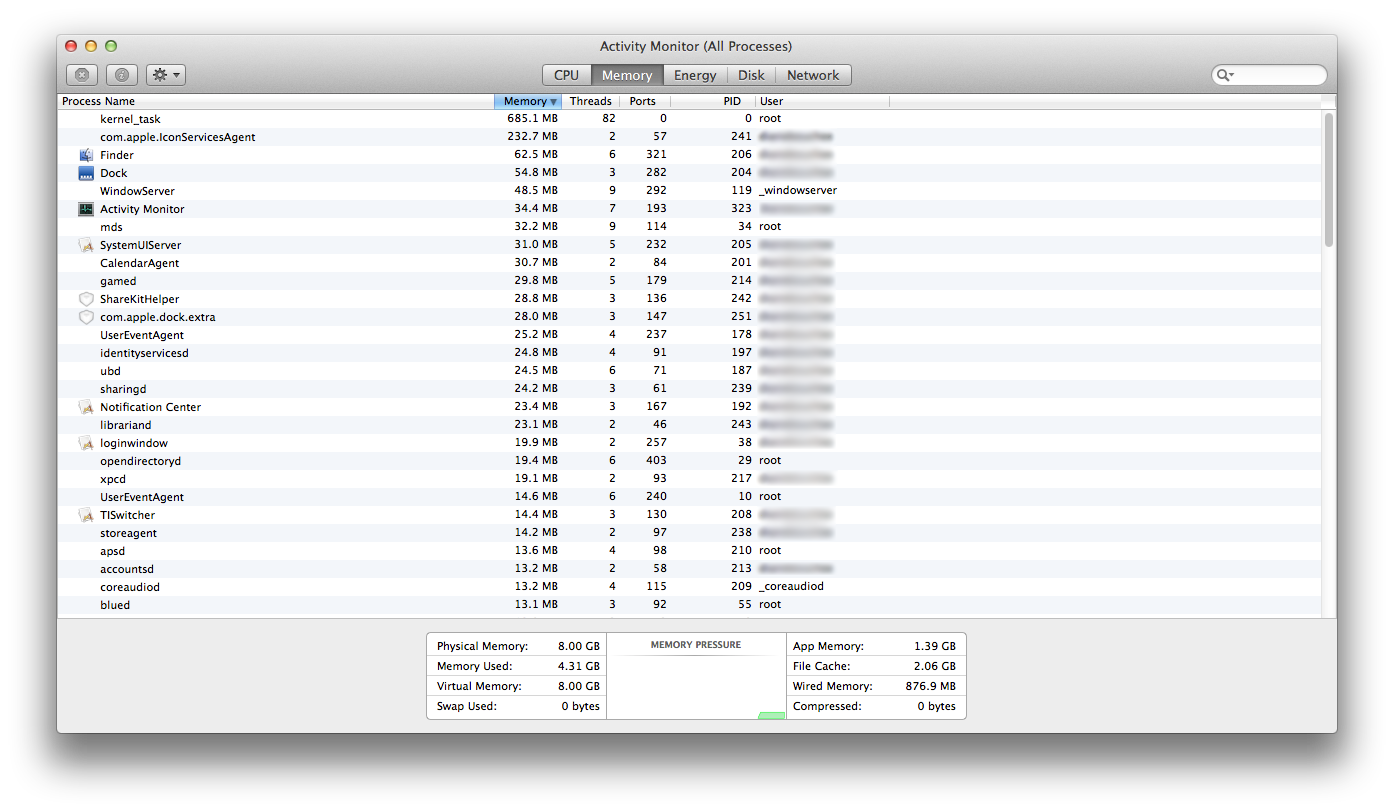Open the Network tab
Image resolution: width=1394 pixels, height=812 pixels.
coord(813,75)
